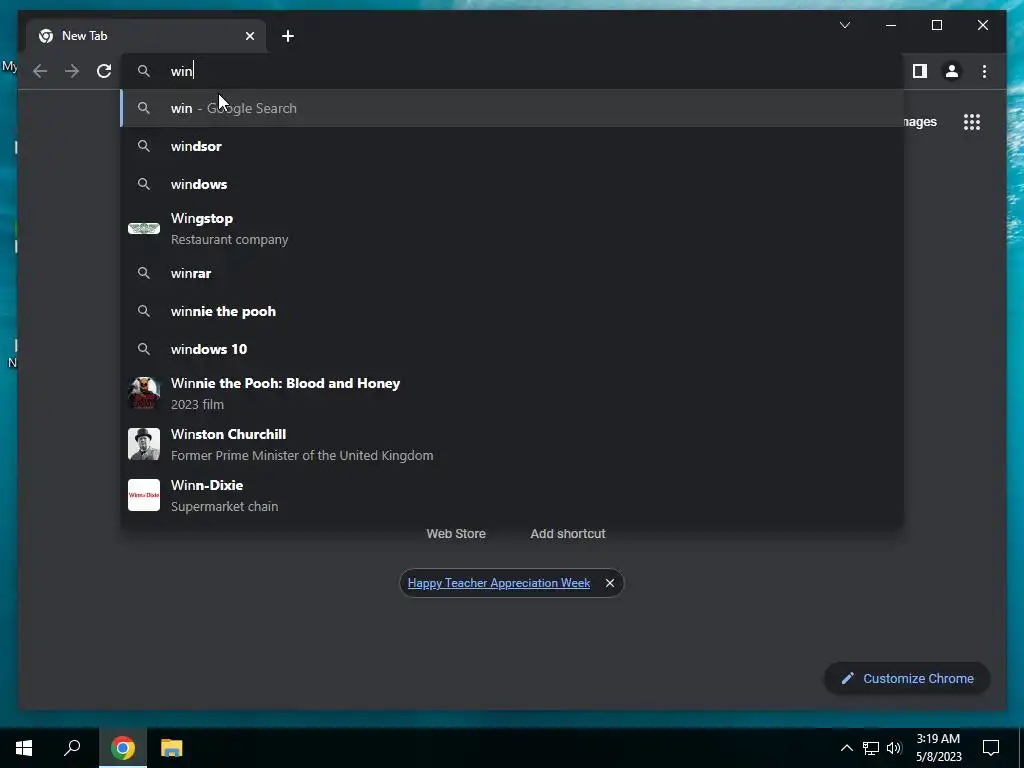
Task: Click the Add shortcut button
Action: pyautogui.click(x=568, y=534)
